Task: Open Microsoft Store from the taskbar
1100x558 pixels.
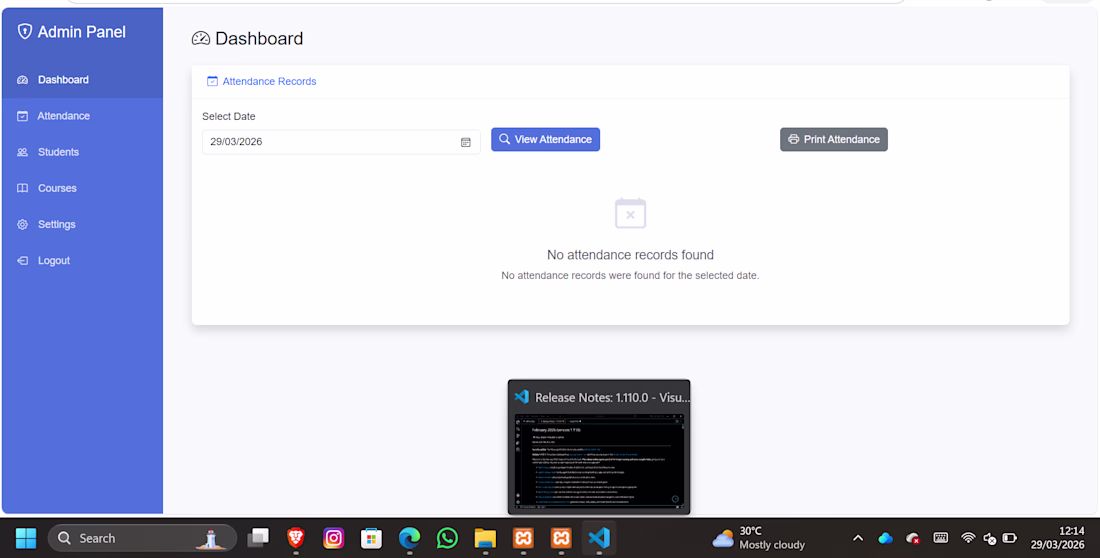Action: click(x=372, y=538)
